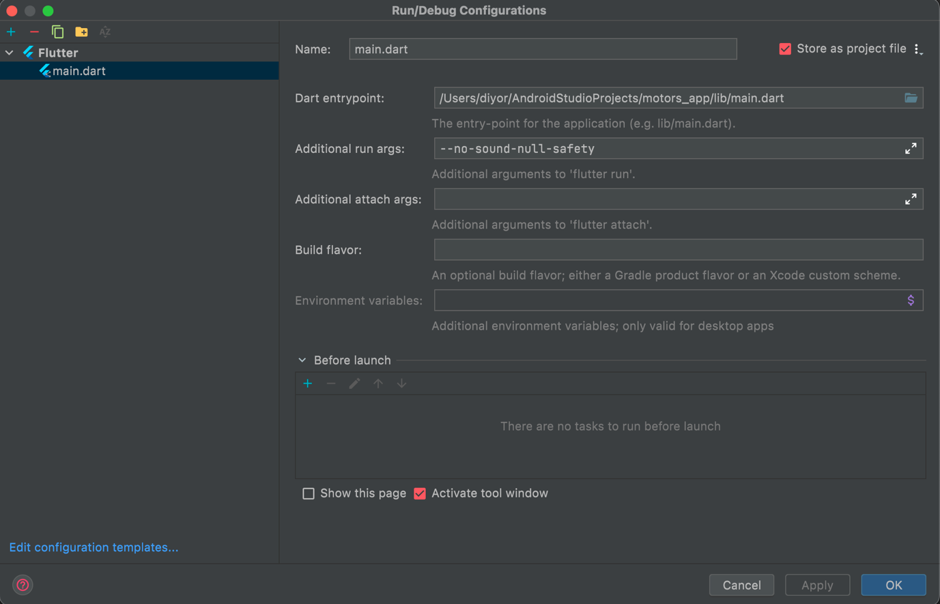Uncheck Store as project file
This screenshot has height=604, width=940.
tap(785, 49)
